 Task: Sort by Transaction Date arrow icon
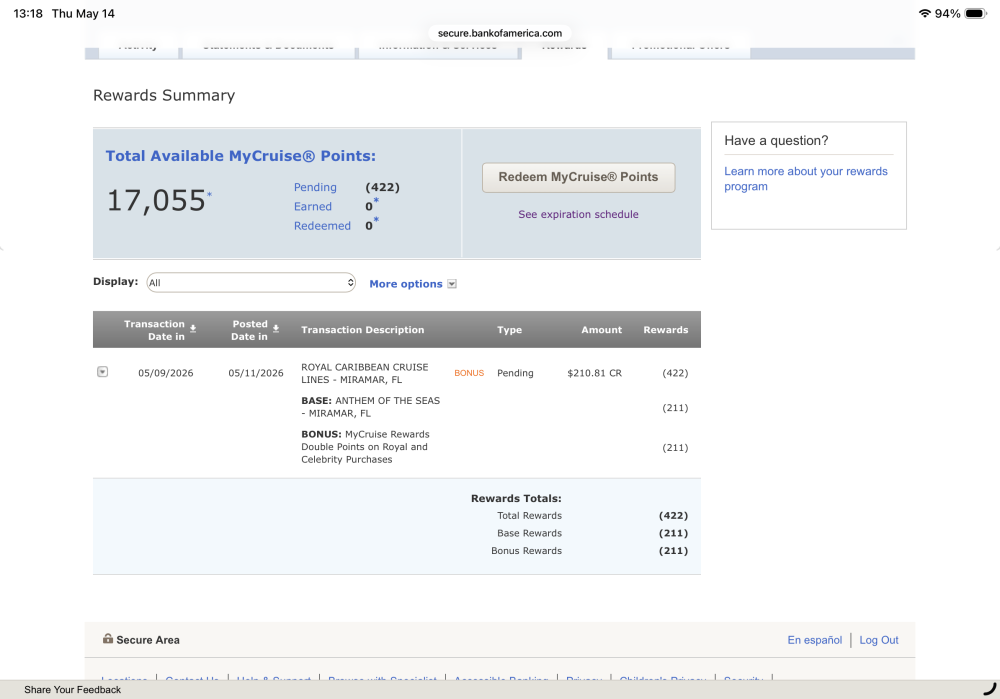point(193,328)
